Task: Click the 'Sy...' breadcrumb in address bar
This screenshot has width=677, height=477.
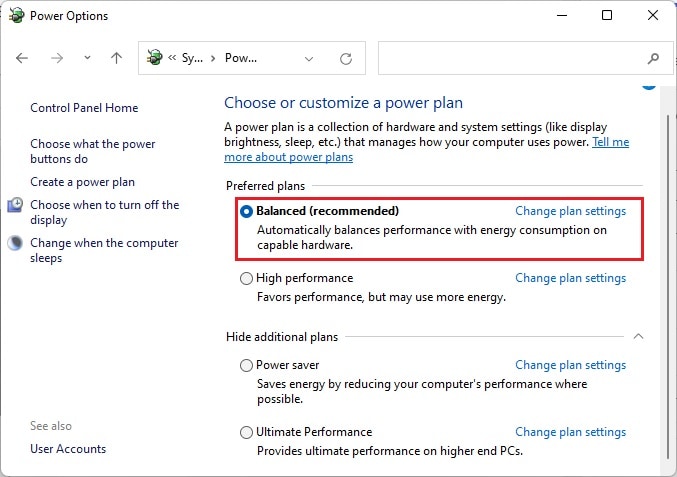Action: click(x=192, y=58)
